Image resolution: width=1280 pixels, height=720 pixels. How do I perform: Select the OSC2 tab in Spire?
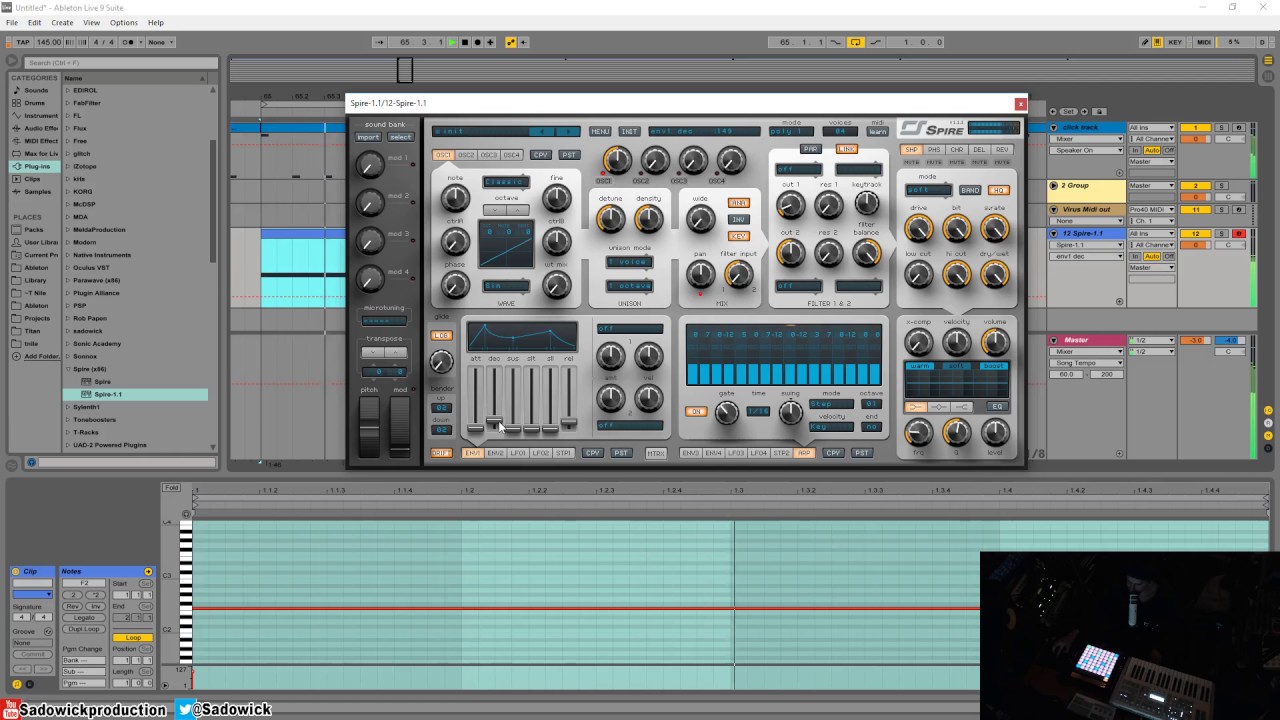click(465, 155)
